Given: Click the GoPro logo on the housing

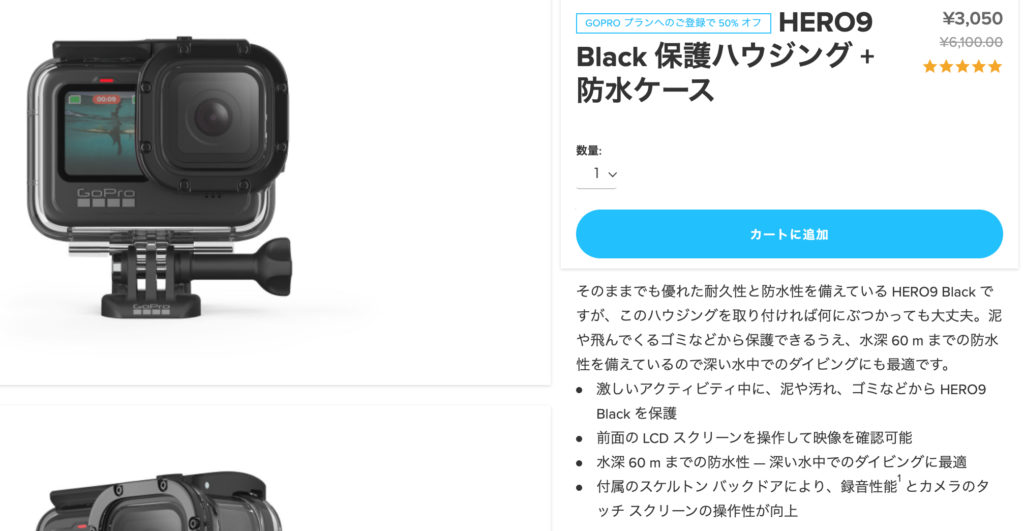Looking at the screenshot, I should point(106,193).
